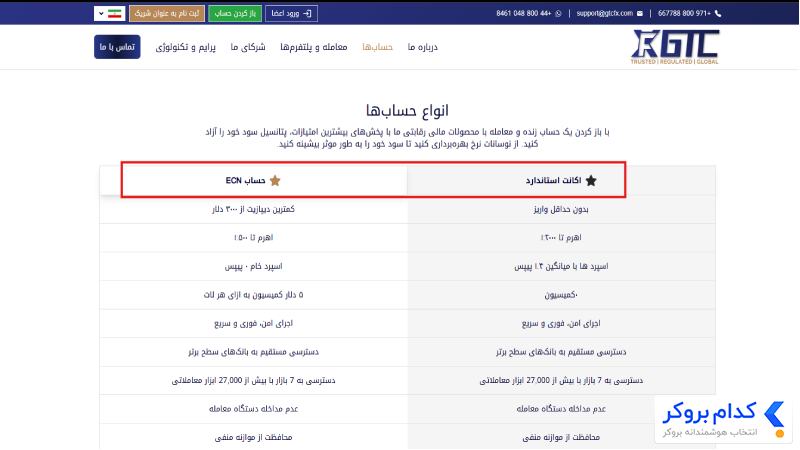Select the حساب ECN column header

click(254, 181)
